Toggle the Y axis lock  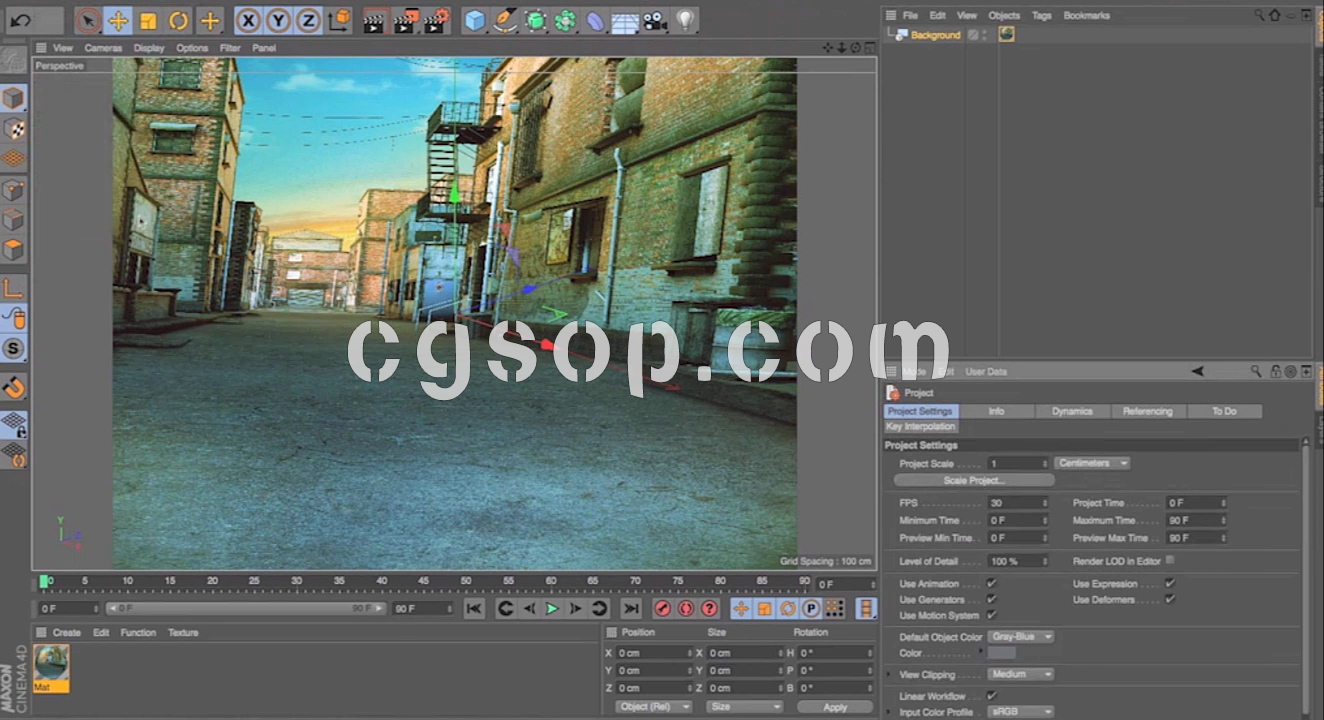click(x=279, y=20)
